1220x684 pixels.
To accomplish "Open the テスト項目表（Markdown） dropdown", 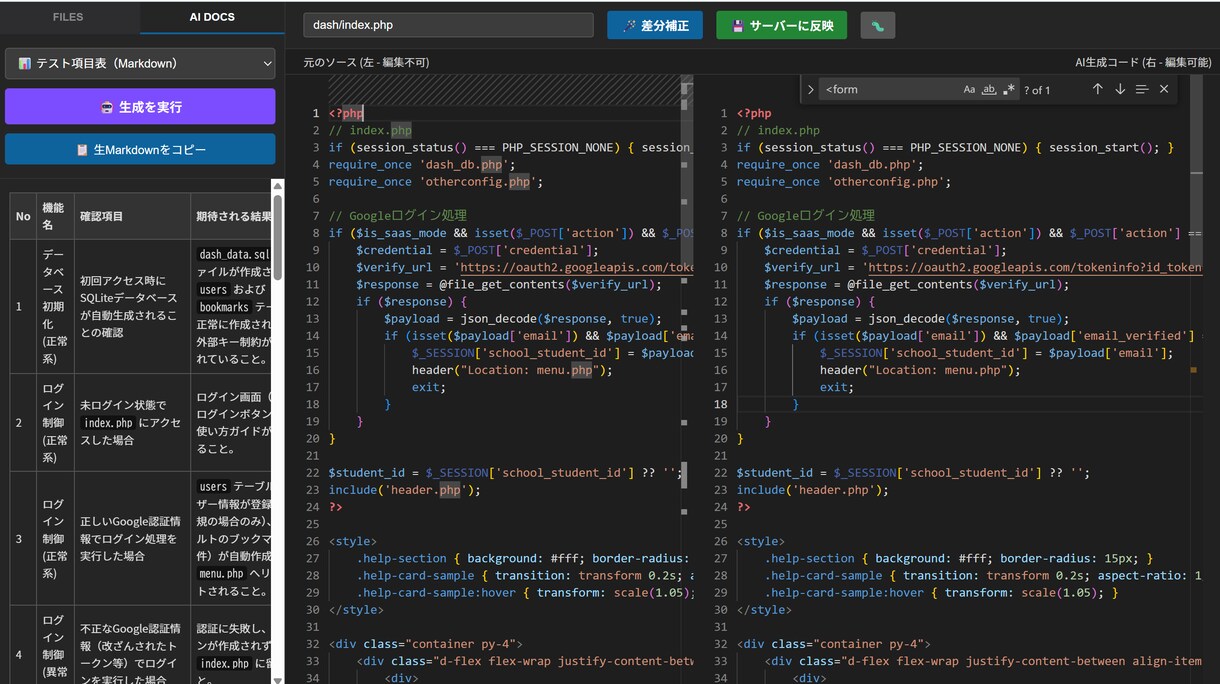I will pyautogui.click(x=140, y=63).
